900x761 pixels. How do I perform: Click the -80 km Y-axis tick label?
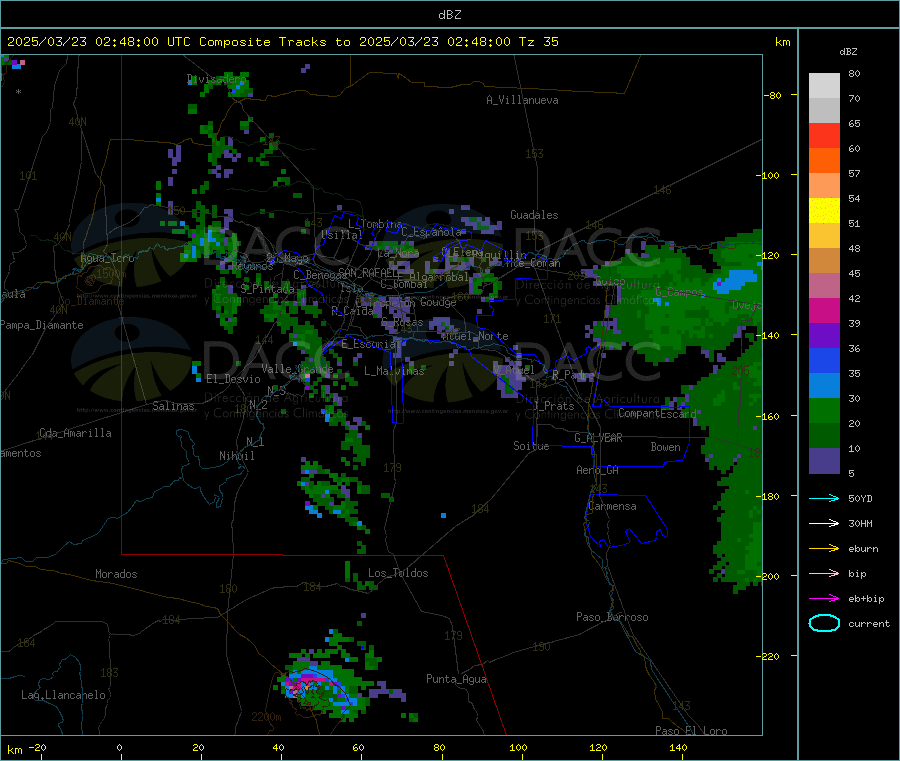773,96
